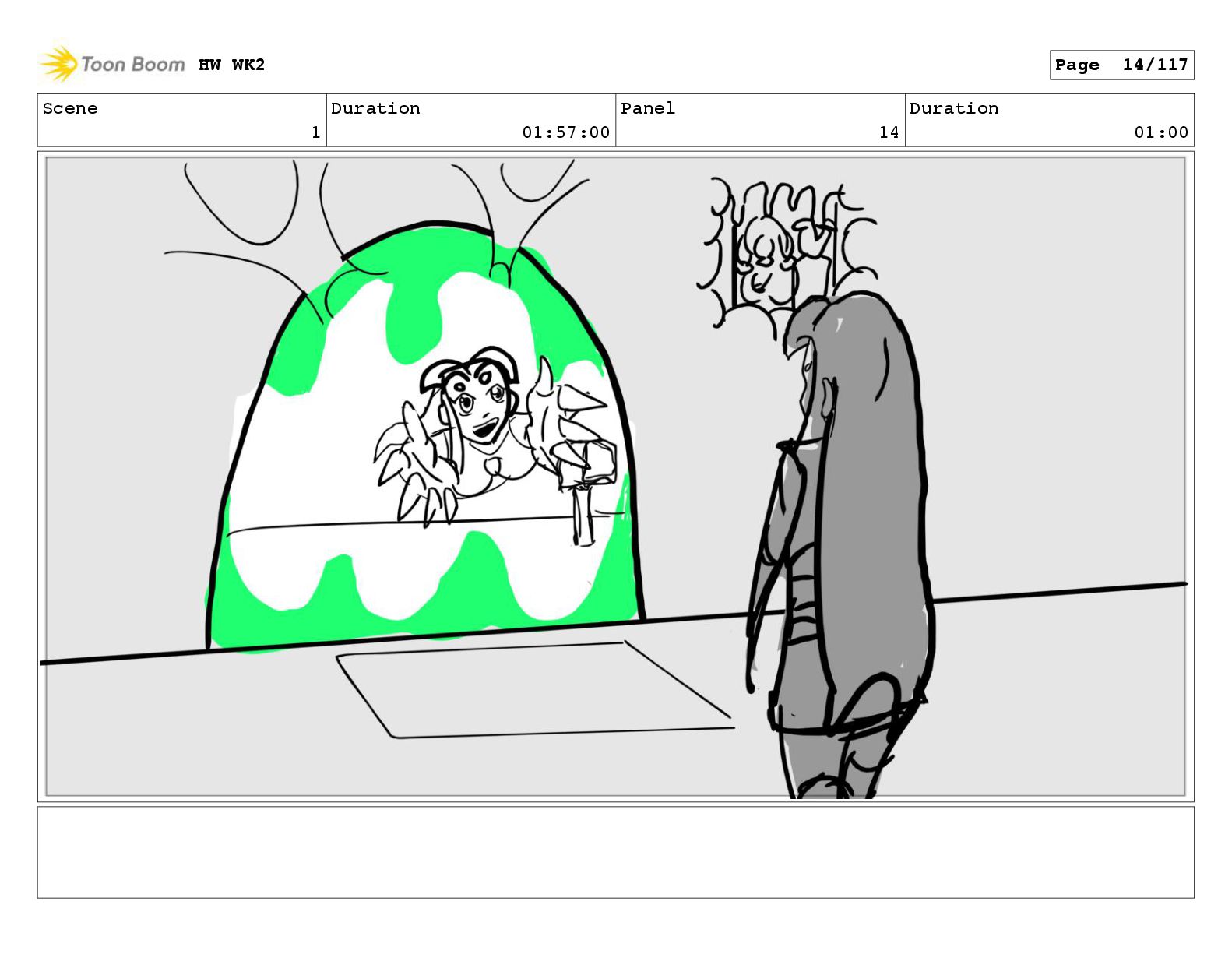Screen dimensions: 1232x954
Task: Click the Toon Boom logo
Action: tap(112, 64)
